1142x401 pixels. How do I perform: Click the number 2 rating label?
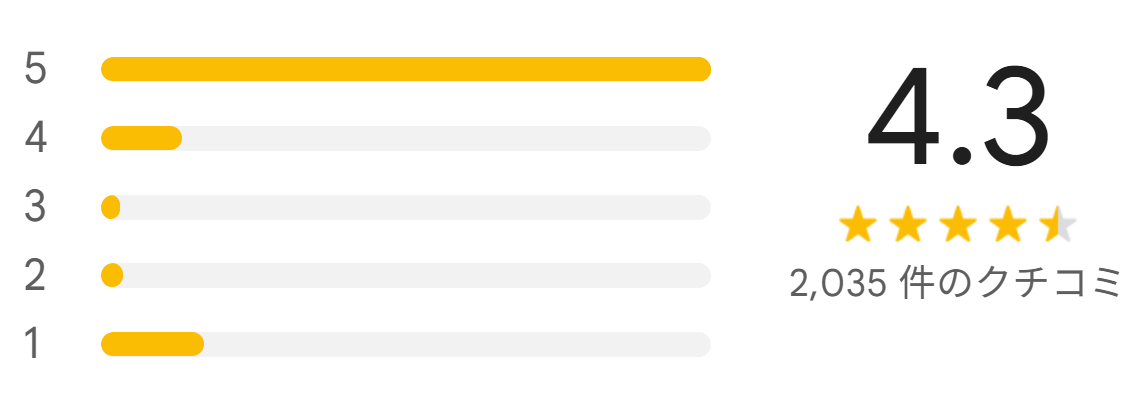click(36, 275)
